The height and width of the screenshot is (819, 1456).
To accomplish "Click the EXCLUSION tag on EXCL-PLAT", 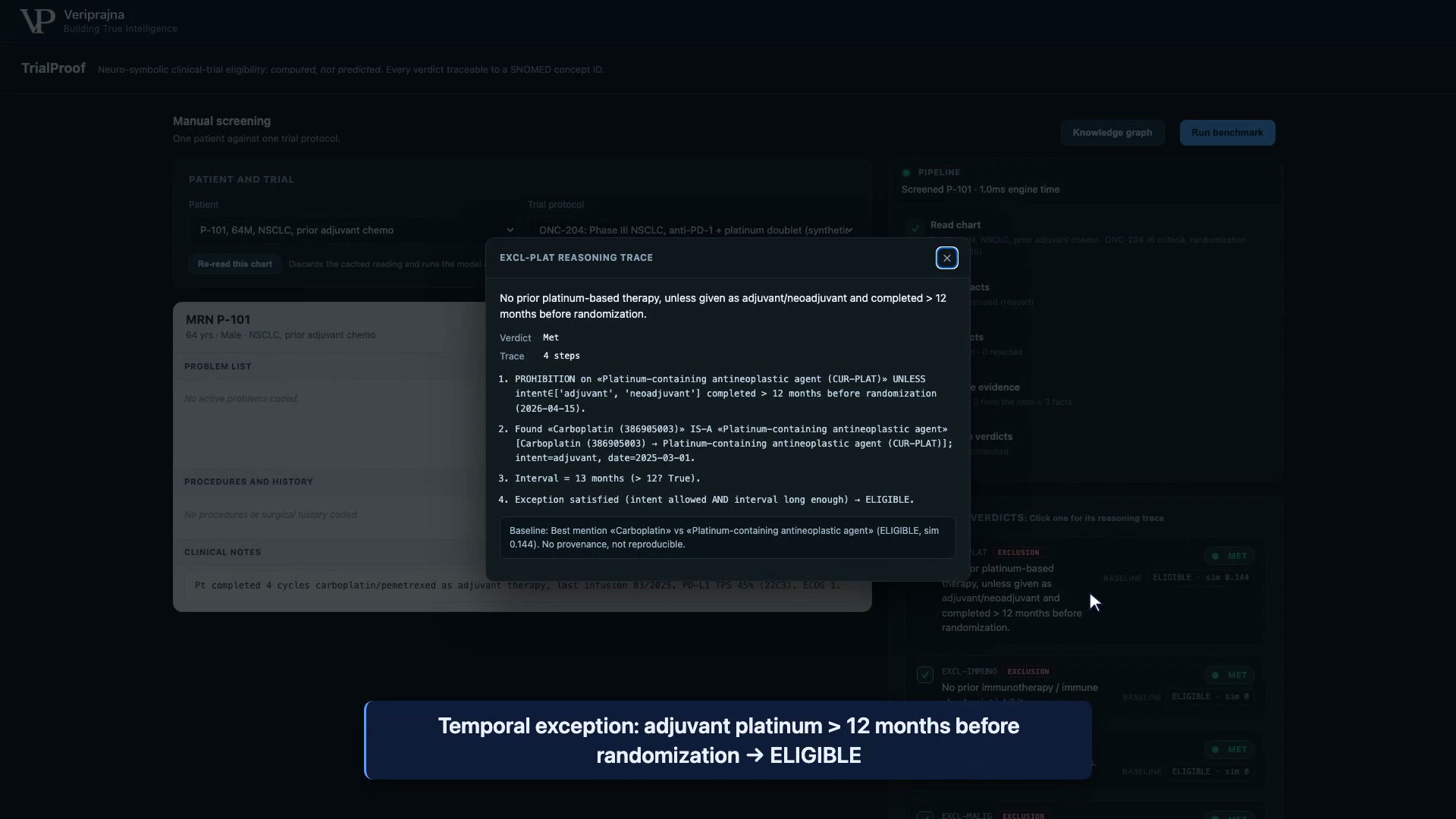I will (x=1018, y=553).
